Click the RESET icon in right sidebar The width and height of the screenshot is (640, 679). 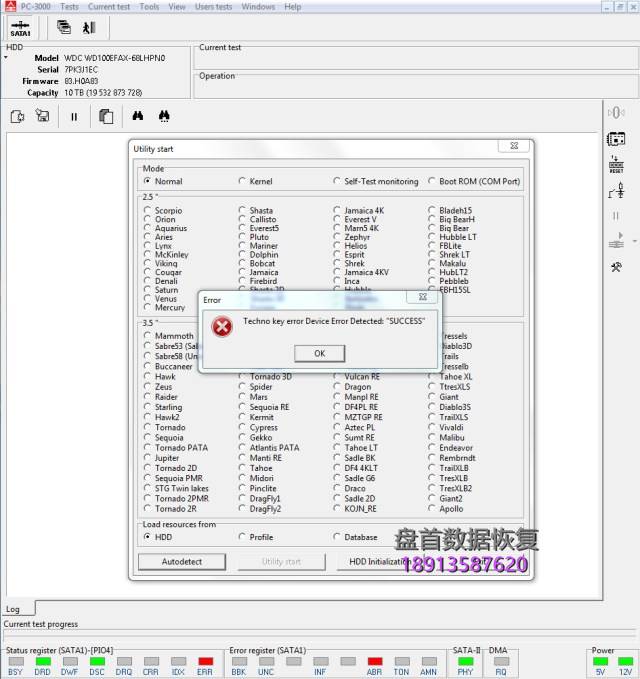pyautogui.click(x=616, y=165)
